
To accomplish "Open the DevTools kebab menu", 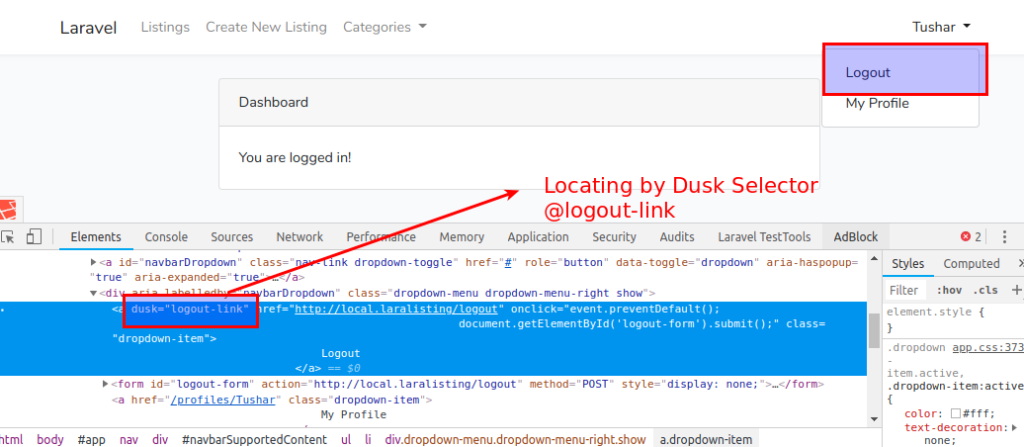I will [1005, 237].
